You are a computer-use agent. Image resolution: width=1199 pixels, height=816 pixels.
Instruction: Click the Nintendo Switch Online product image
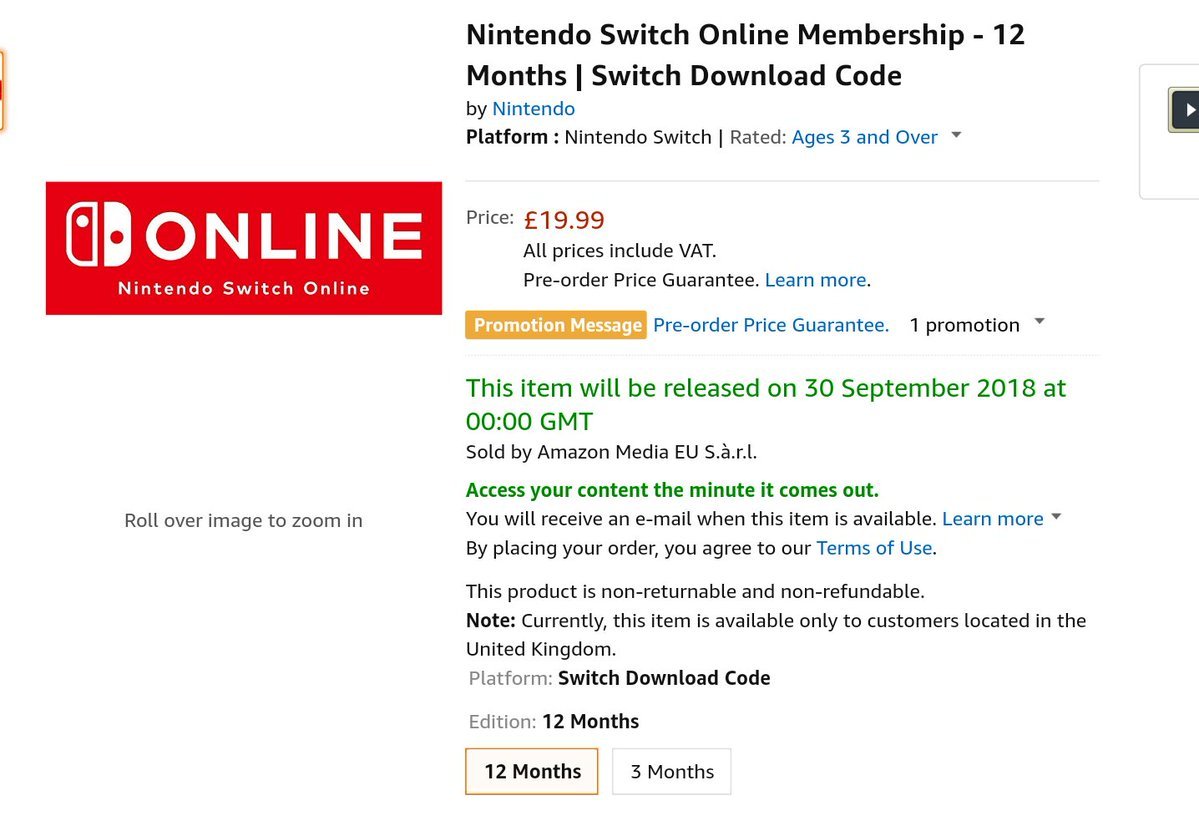(243, 248)
